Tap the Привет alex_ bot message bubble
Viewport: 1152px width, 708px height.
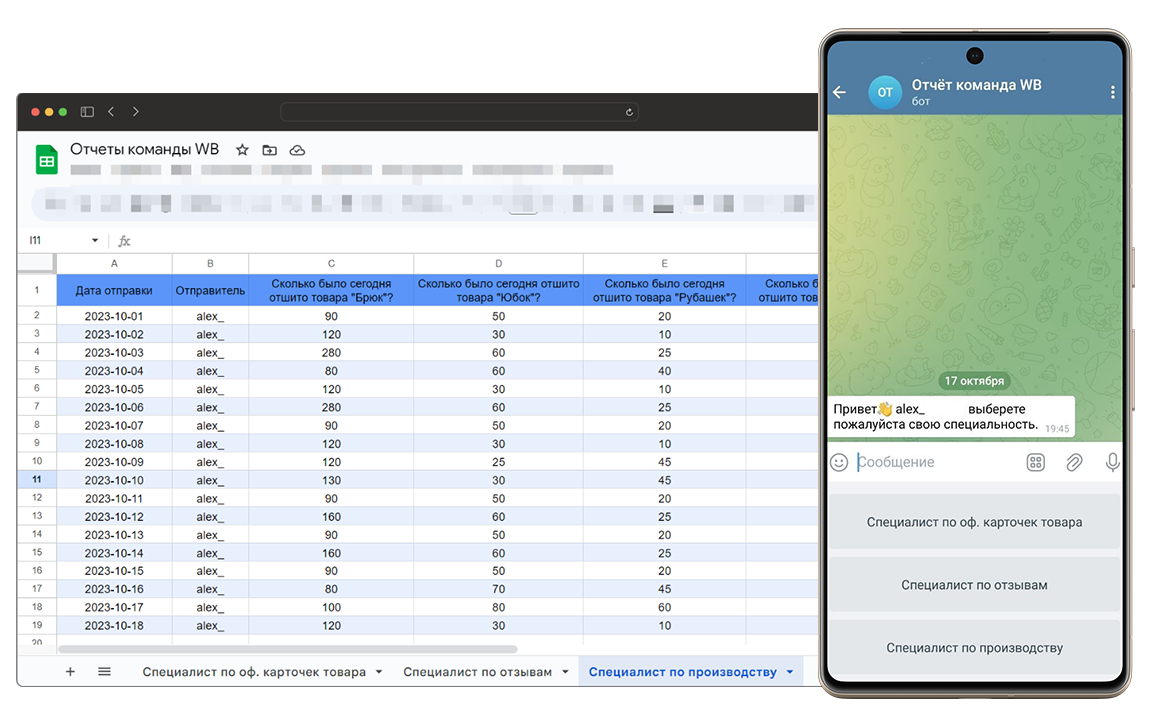pos(952,416)
